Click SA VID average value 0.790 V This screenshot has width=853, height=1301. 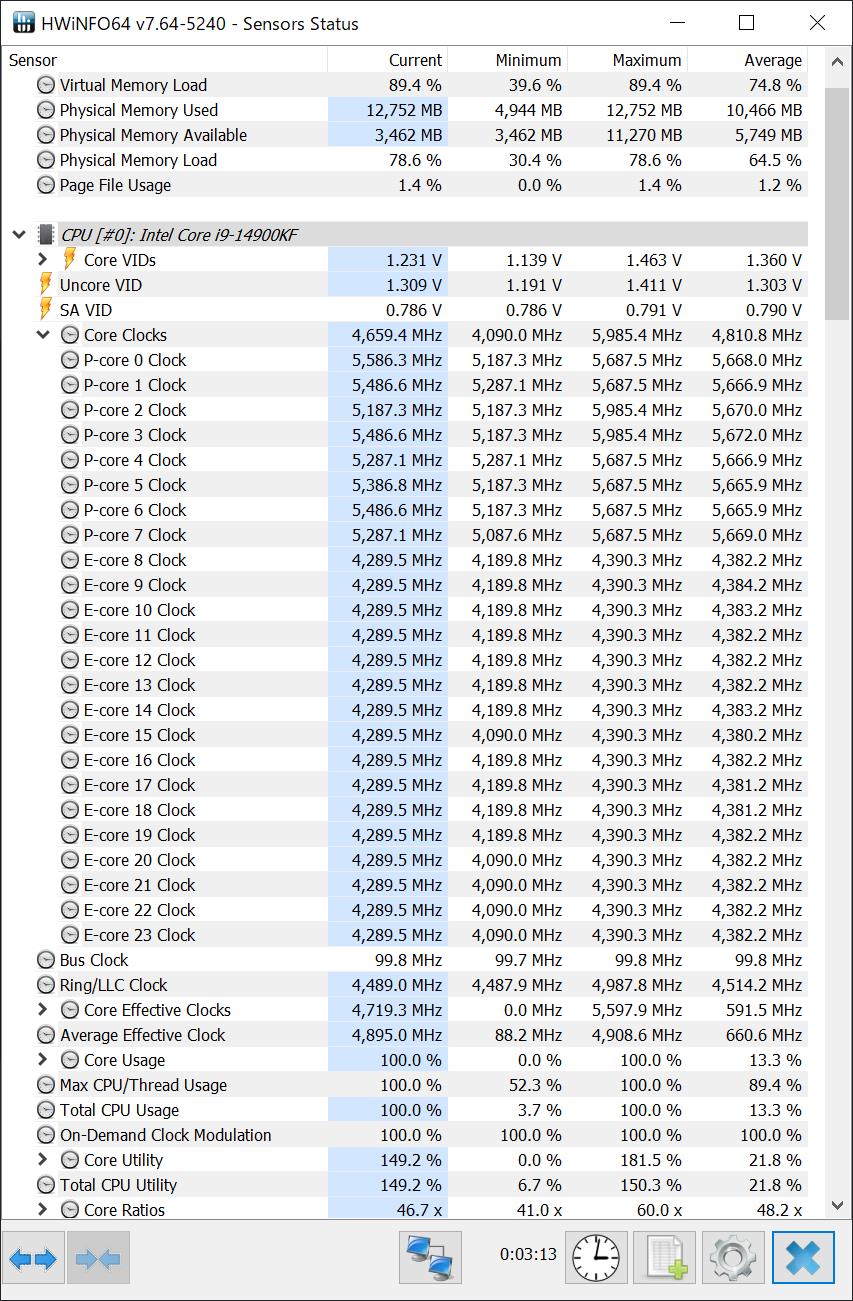[774, 310]
